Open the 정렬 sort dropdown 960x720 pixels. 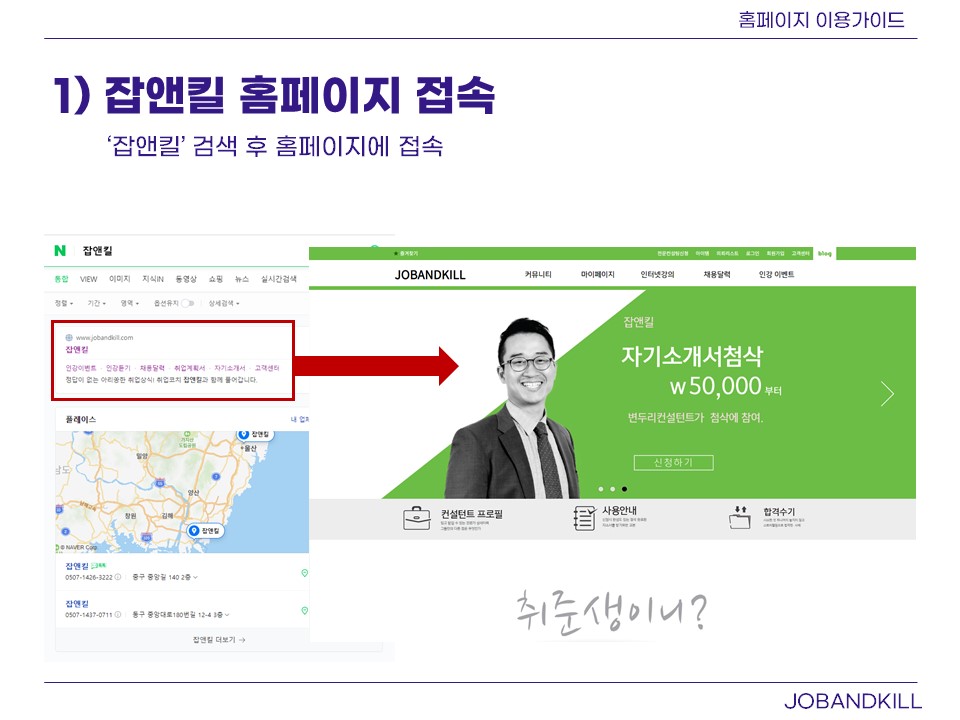pos(64,303)
